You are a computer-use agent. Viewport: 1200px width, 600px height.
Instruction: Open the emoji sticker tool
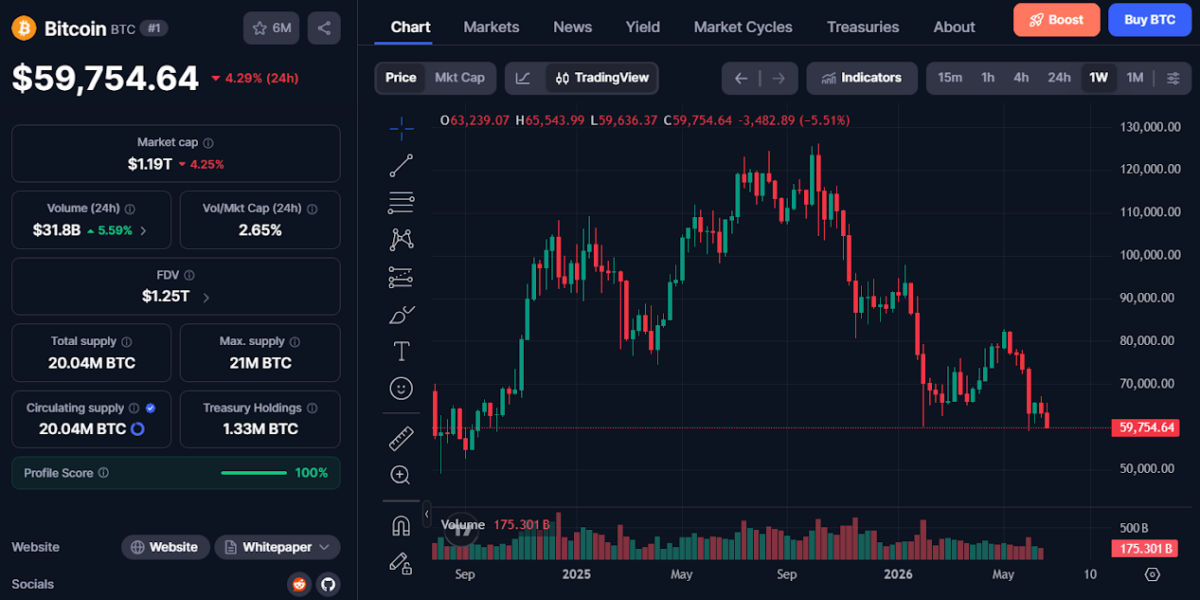[x=402, y=387]
